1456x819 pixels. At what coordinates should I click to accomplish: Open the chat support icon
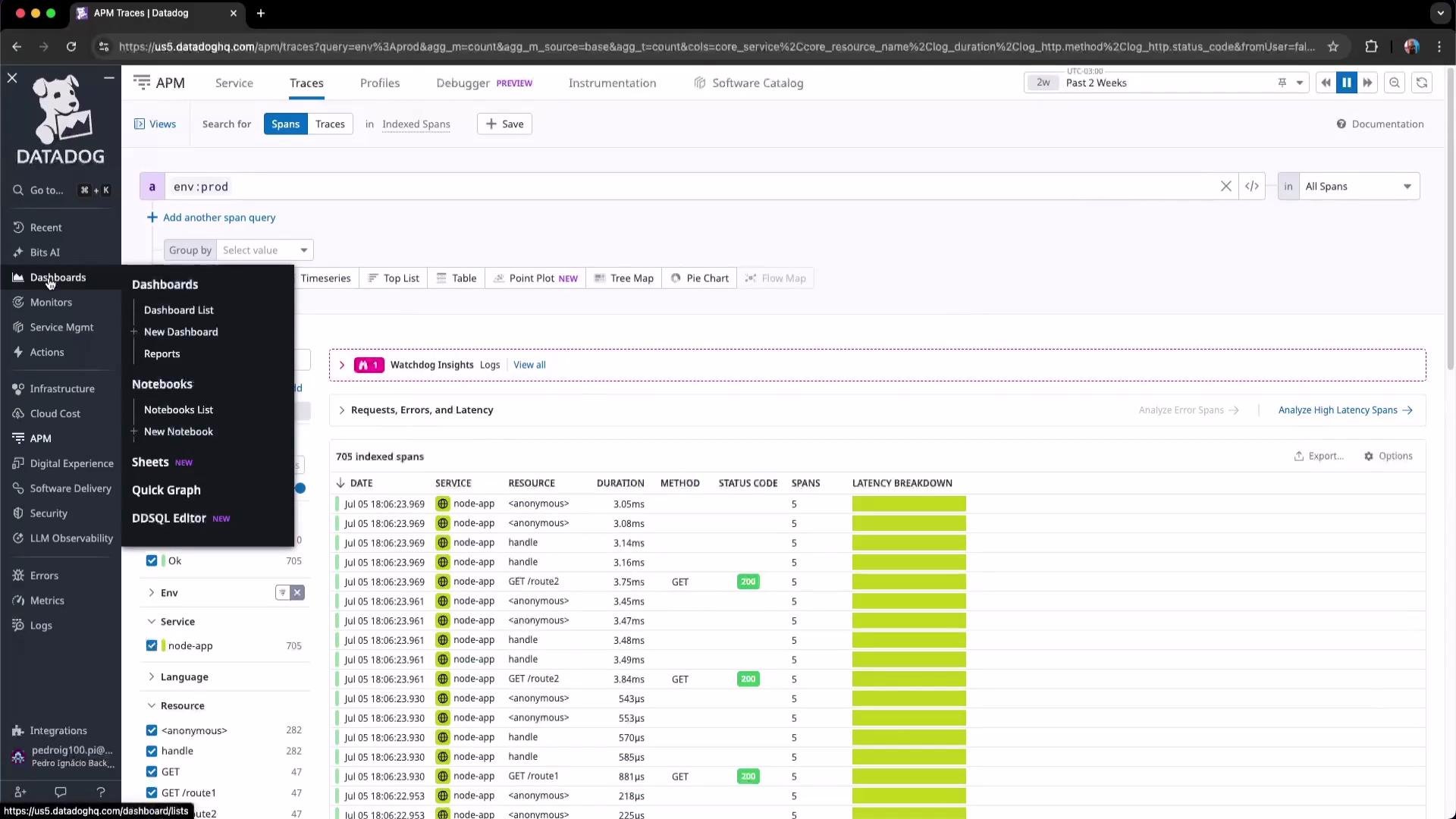click(61, 792)
